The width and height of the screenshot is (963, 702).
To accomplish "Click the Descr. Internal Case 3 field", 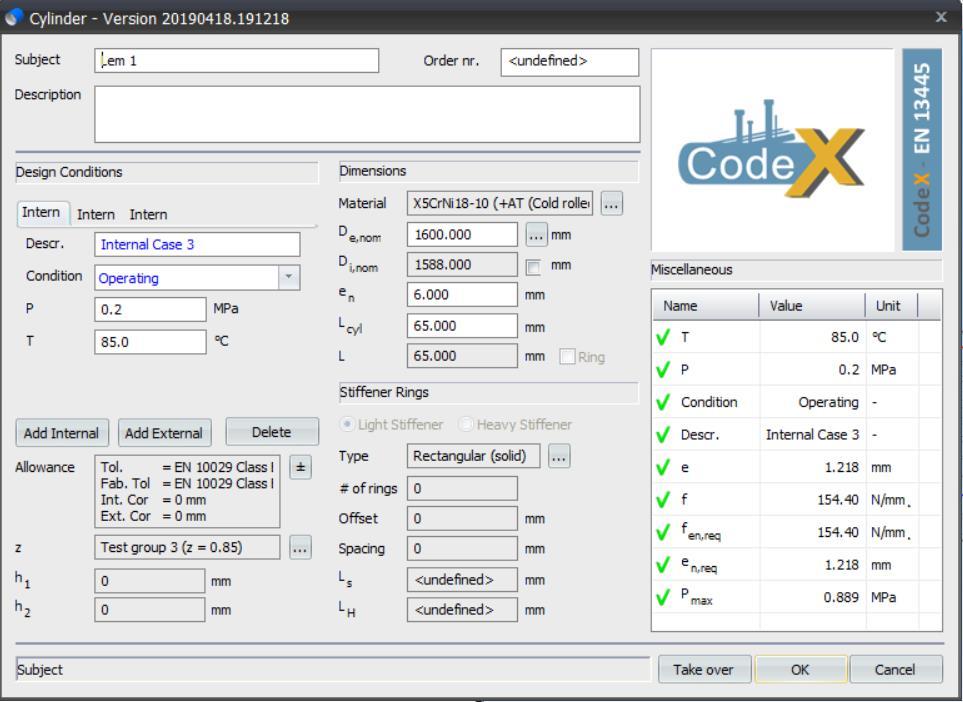I will pyautogui.click(x=197, y=244).
